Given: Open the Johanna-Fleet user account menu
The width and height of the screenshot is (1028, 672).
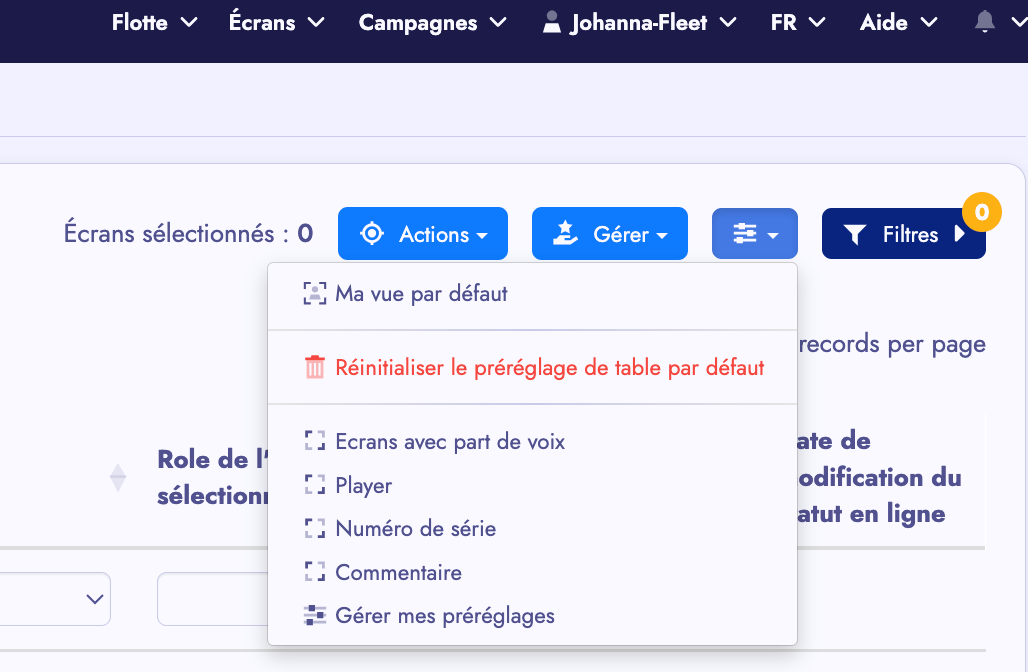Looking at the screenshot, I should [640, 22].
